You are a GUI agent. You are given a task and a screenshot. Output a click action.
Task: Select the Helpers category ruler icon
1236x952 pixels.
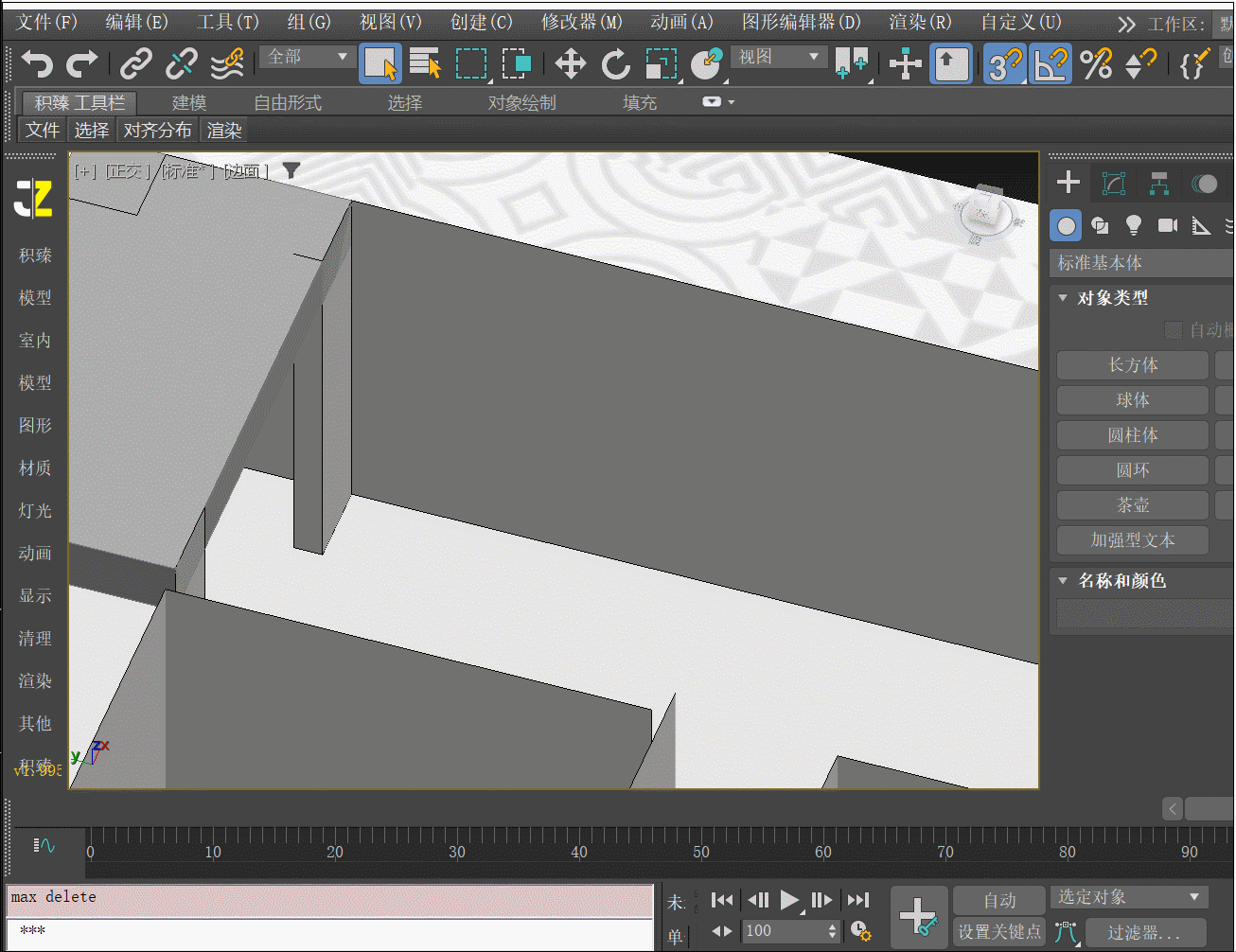tap(1201, 225)
